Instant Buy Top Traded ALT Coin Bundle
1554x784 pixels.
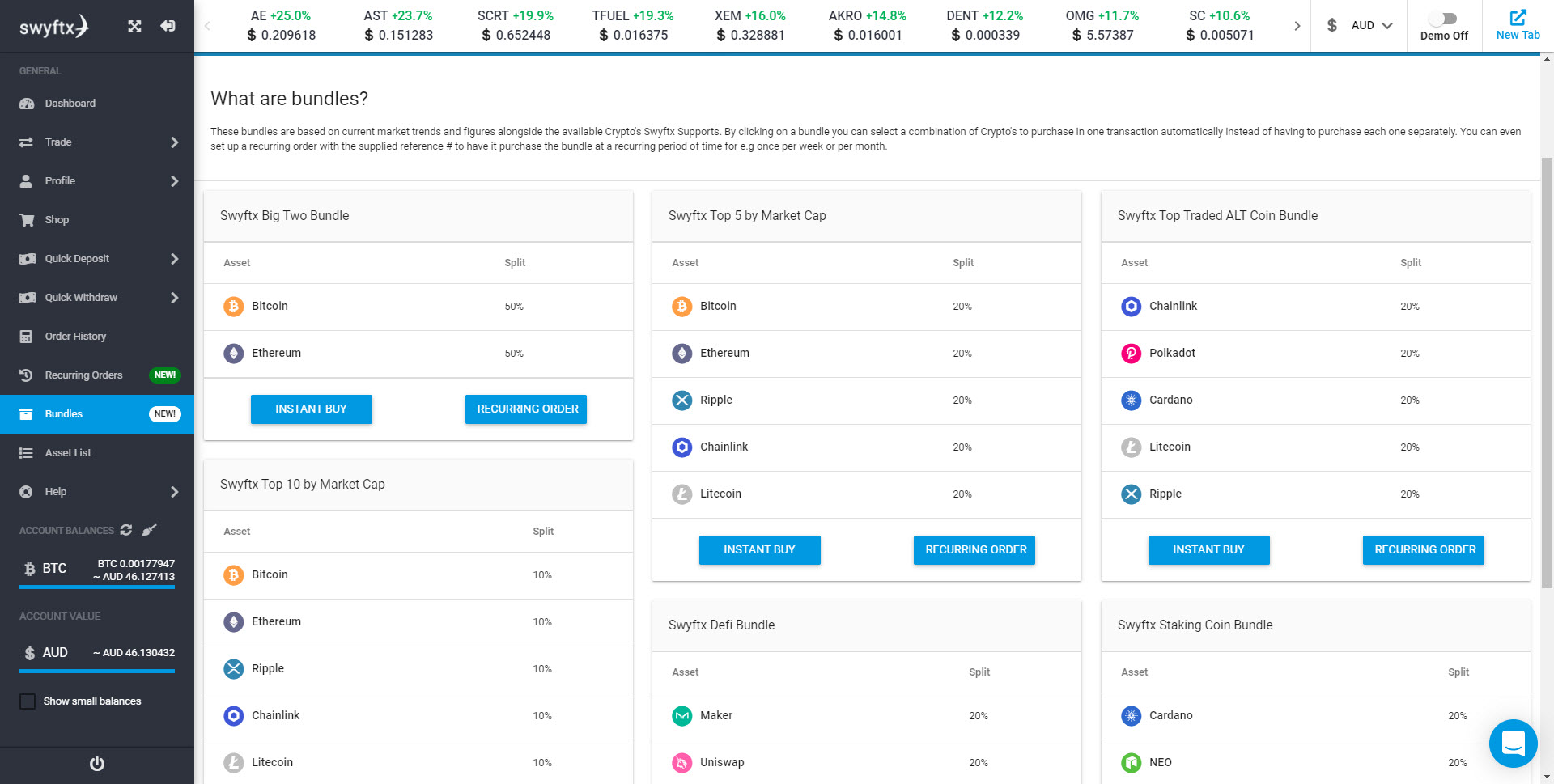(1209, 550)
